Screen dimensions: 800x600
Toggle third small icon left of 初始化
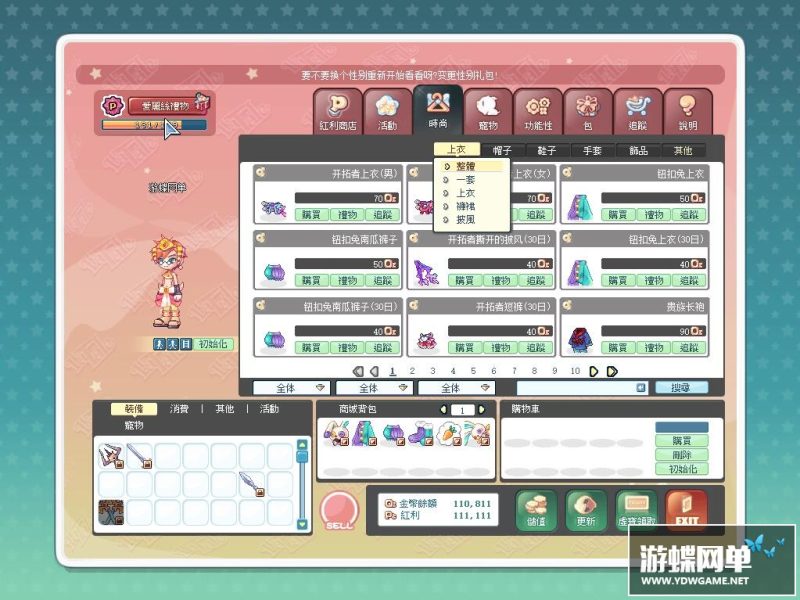click(186, 344)
